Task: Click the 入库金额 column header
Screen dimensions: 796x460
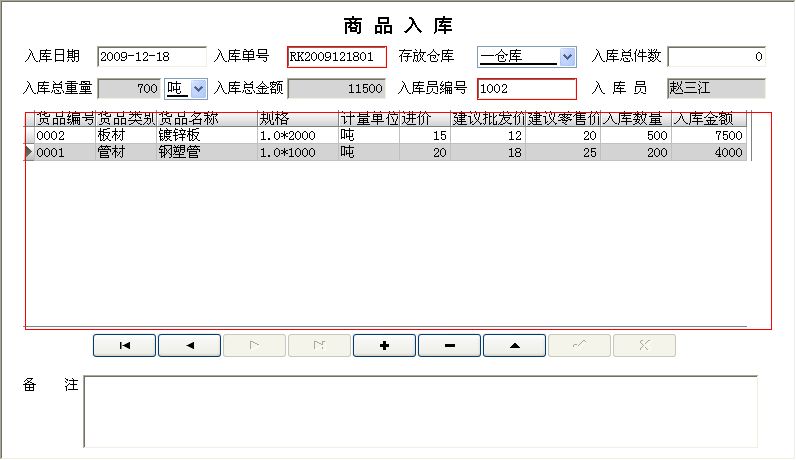Action: [709, 119]
